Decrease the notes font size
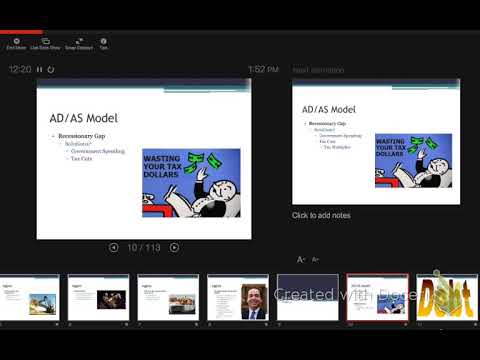 click(315, 259)
